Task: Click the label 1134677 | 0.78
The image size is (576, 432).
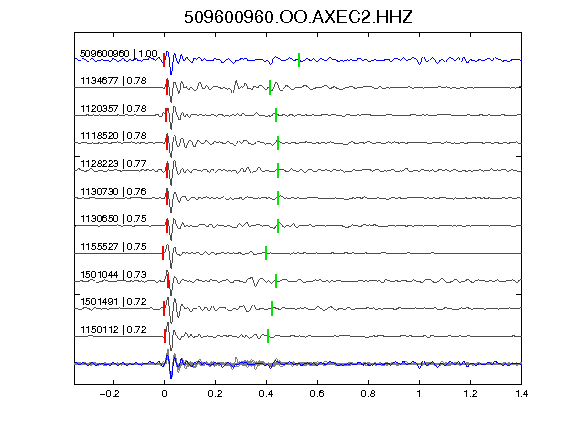Action: [x=114, y=80]
